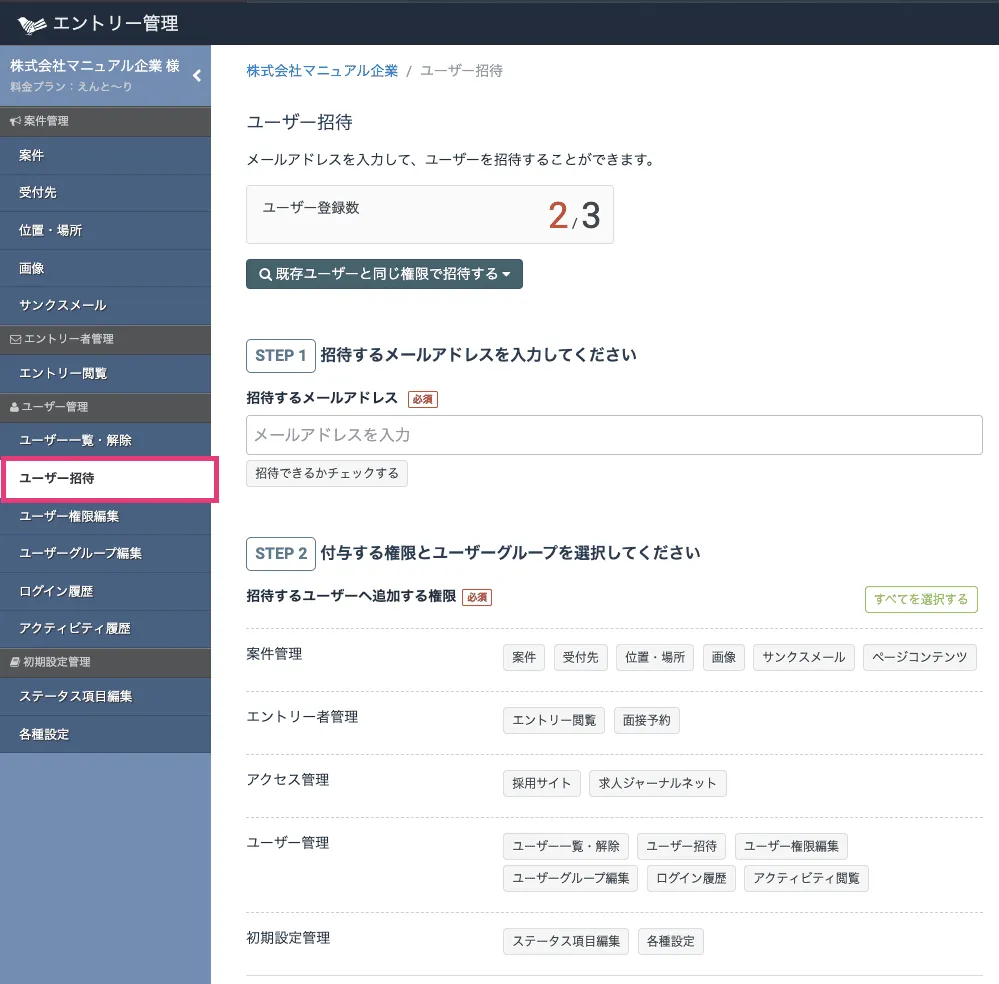
Task: Open the 既存ユーザーと同じ権限で招待する dropdown
Action: click(383, 273)
